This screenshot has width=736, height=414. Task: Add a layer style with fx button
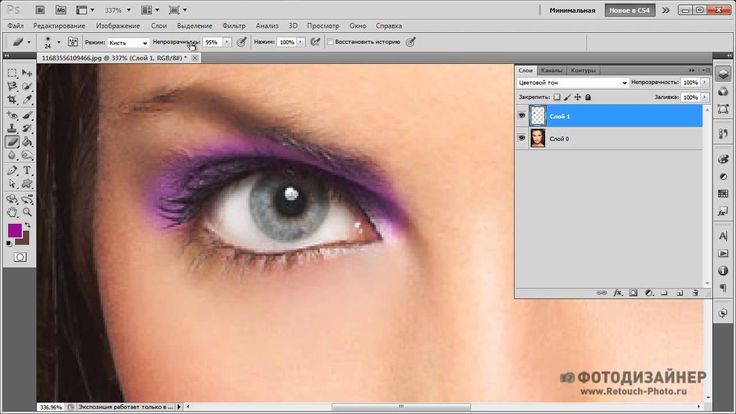click(618, 293)
